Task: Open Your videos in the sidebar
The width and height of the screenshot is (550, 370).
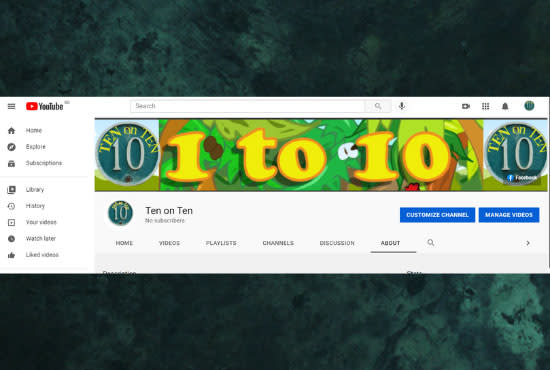Action: [x=41, y=222]
